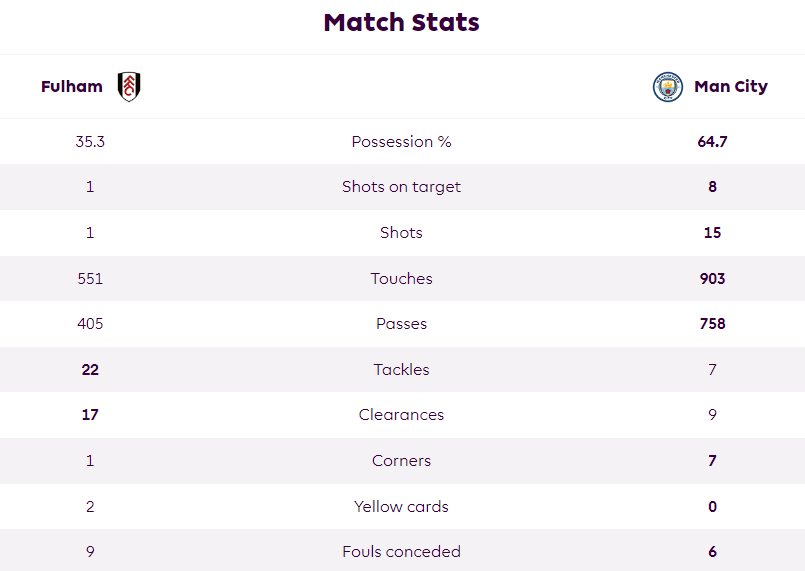805x571 pixels.
Task: Select Man City's 903 touches figure
Action: click(712, 278)
